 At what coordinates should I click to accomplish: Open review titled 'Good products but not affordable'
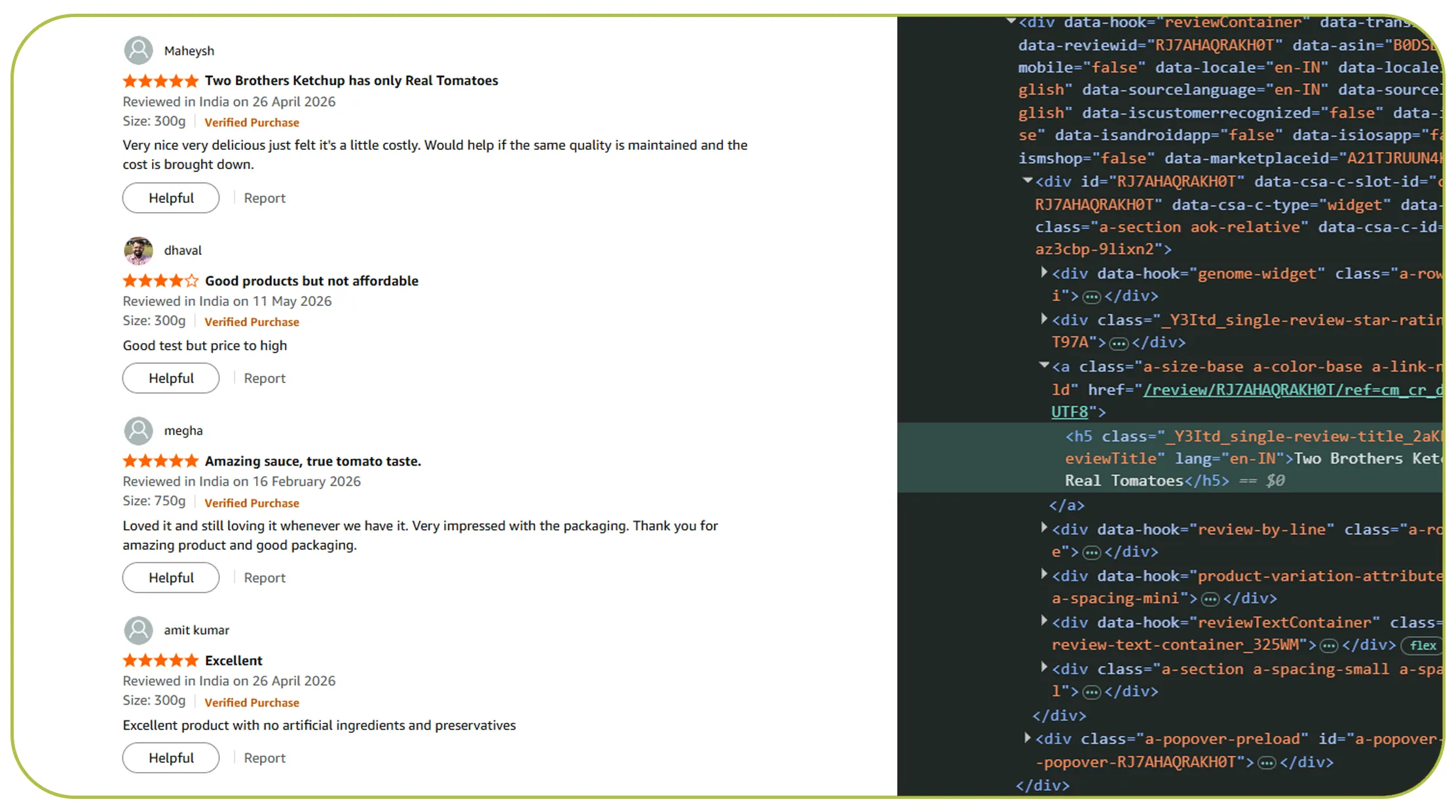[x=312, y=281]
